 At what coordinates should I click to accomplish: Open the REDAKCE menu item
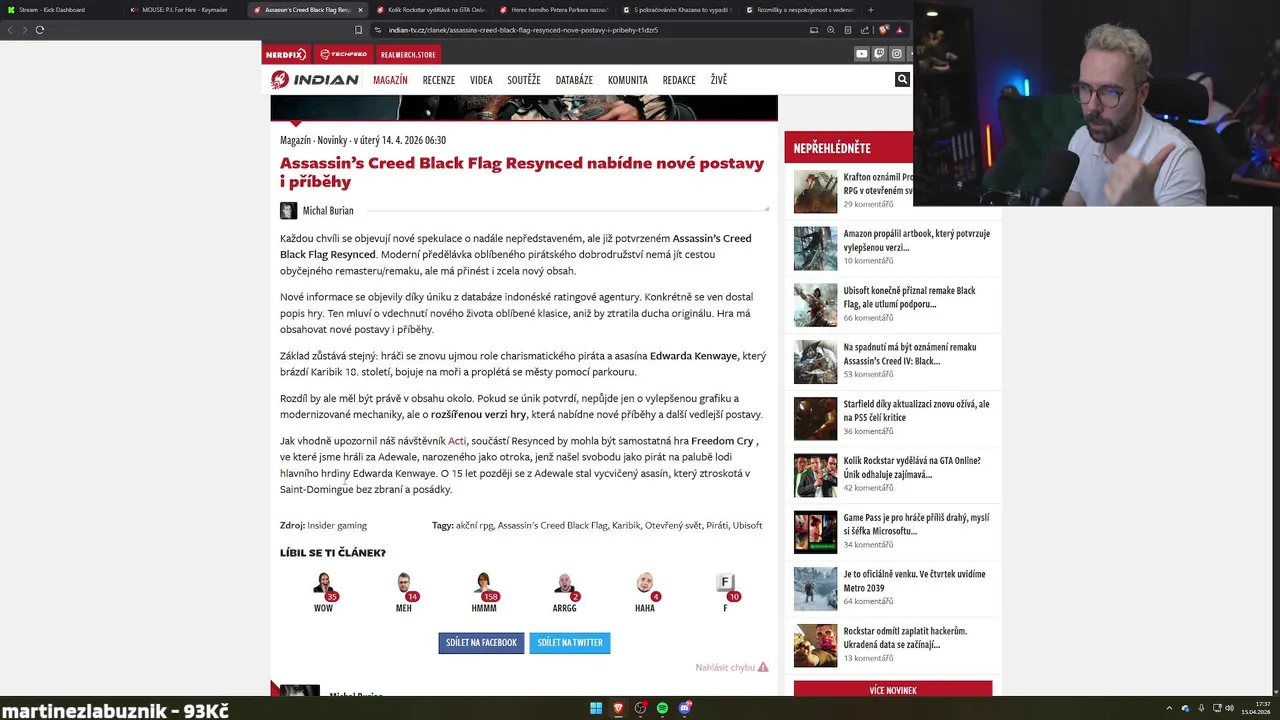679,80
